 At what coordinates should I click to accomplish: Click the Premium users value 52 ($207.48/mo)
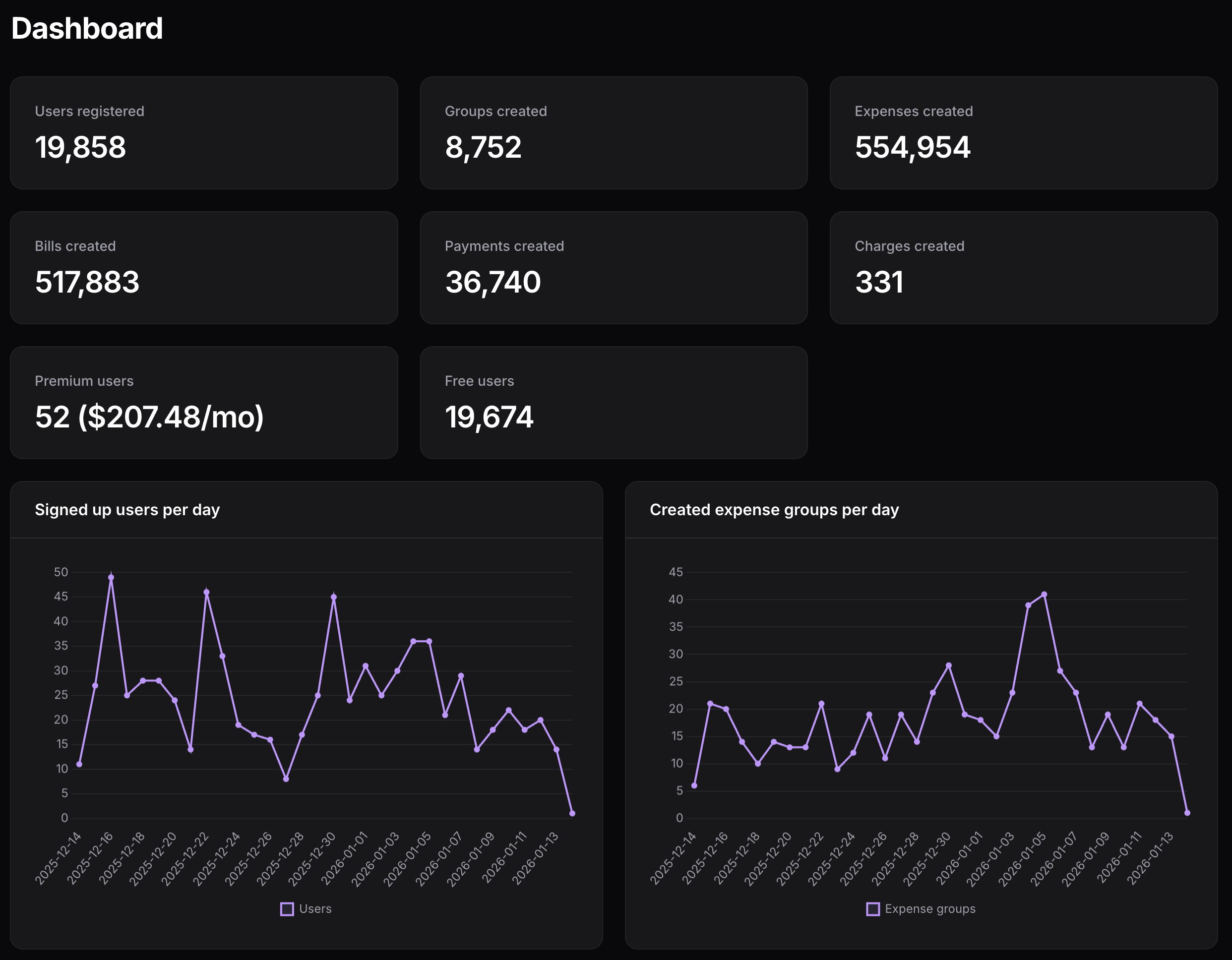point(149,418)
